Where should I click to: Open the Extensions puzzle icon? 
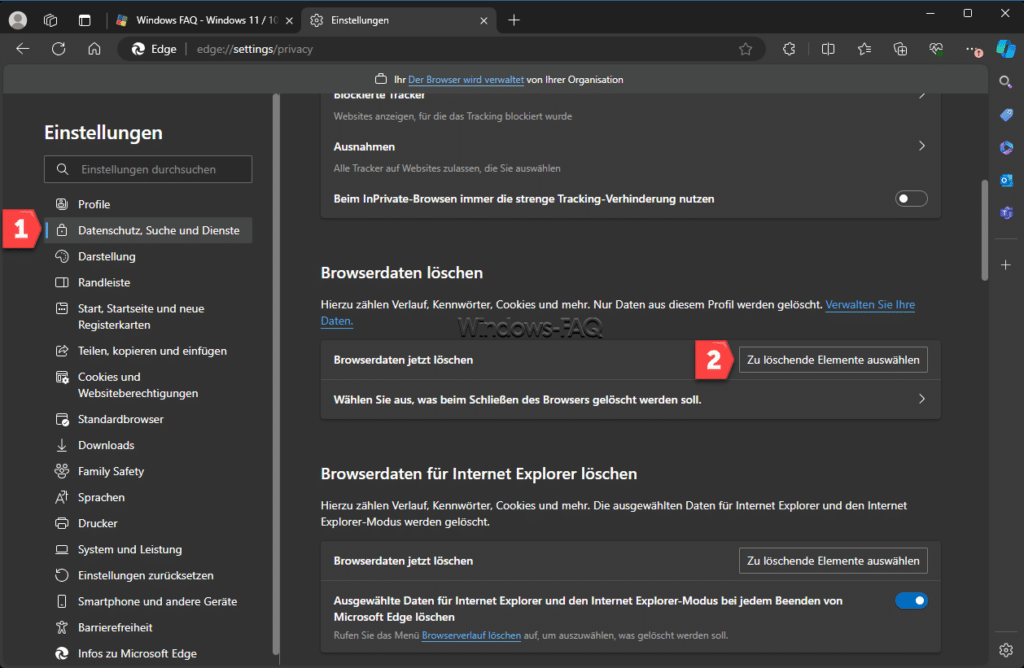(x=789, y=49)
